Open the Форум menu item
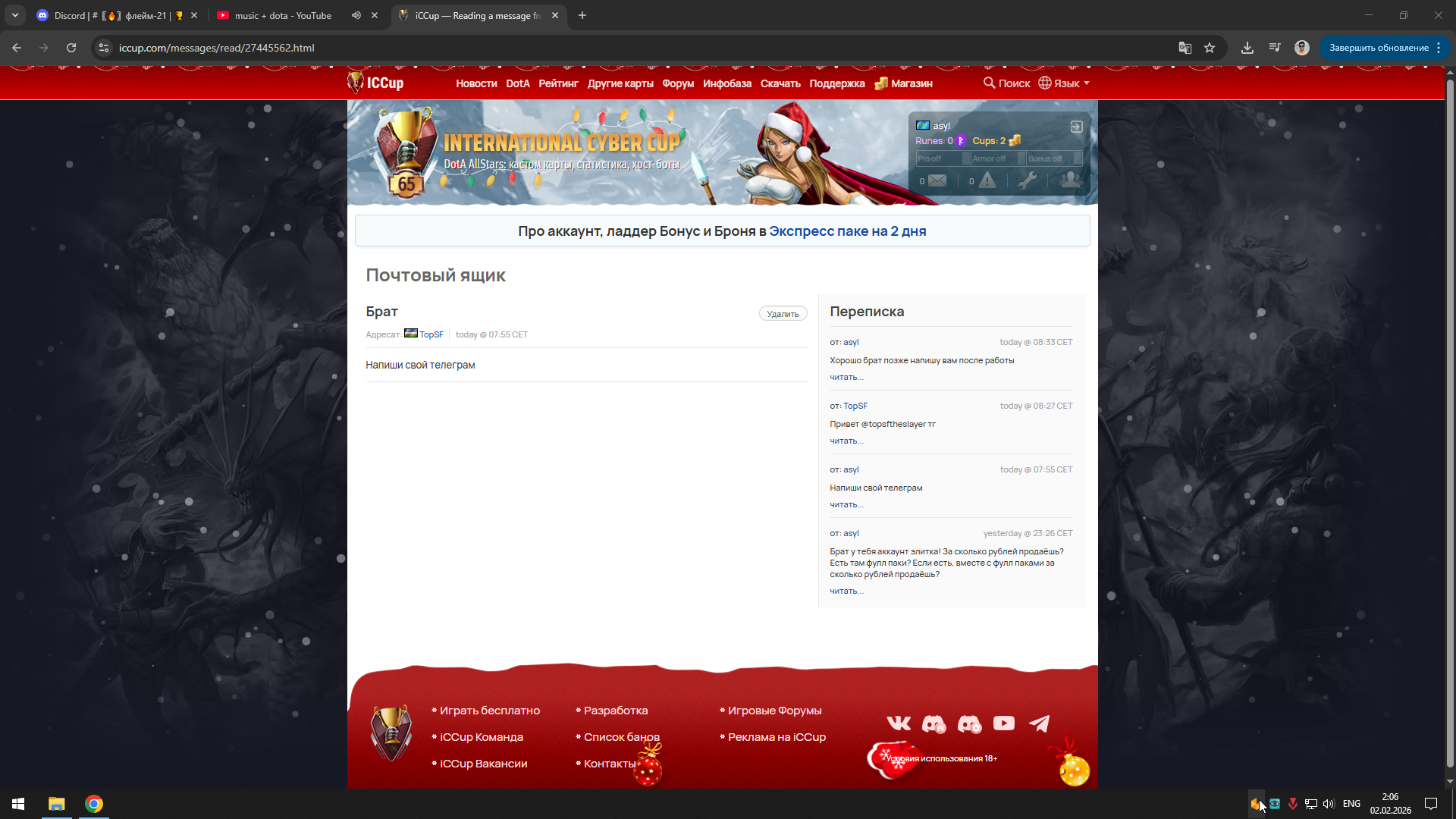The height and width of the screenshot is (819, 1456). click(x=678, y=83)
